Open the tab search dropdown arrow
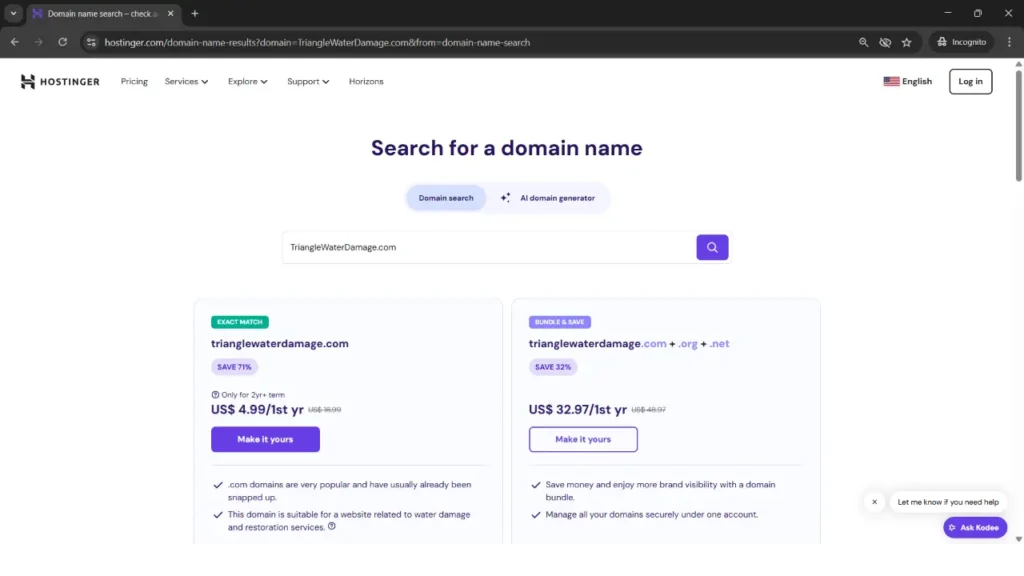 [13, 14]
